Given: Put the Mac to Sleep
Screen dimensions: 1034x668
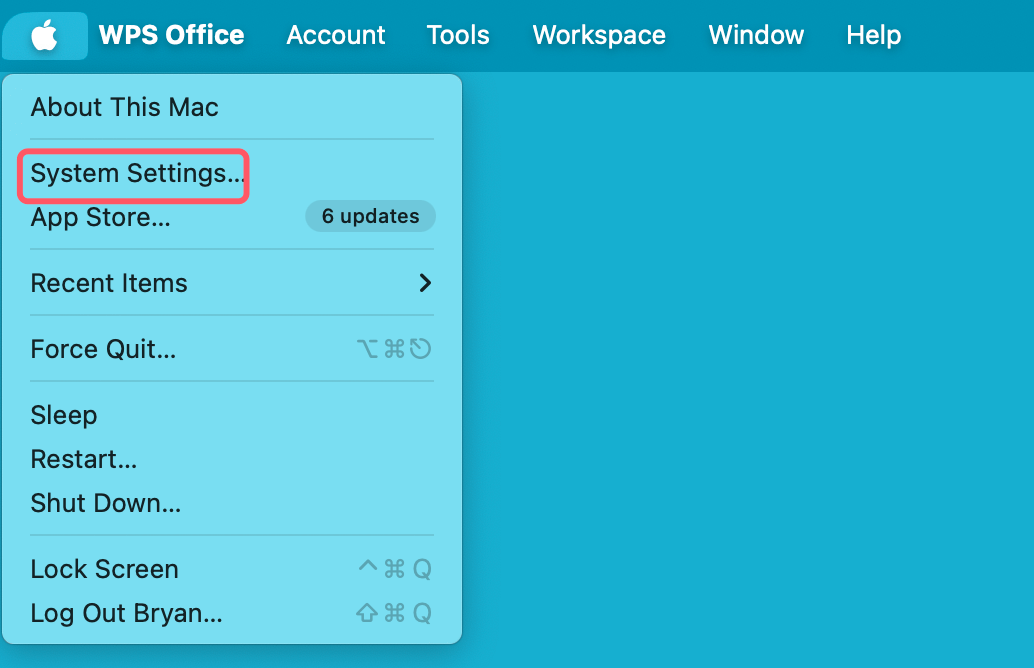Looking at the screenshot, I should tap(64, 415).
